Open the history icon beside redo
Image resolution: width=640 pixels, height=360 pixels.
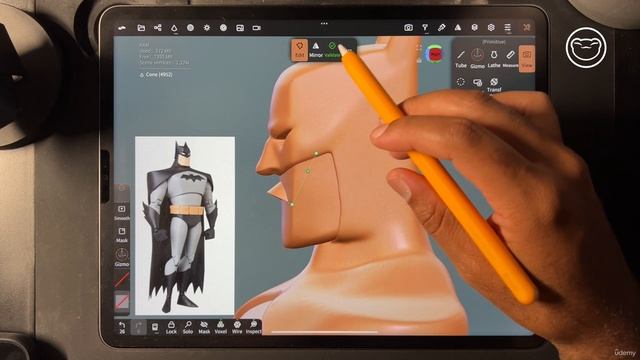point(155,327)
